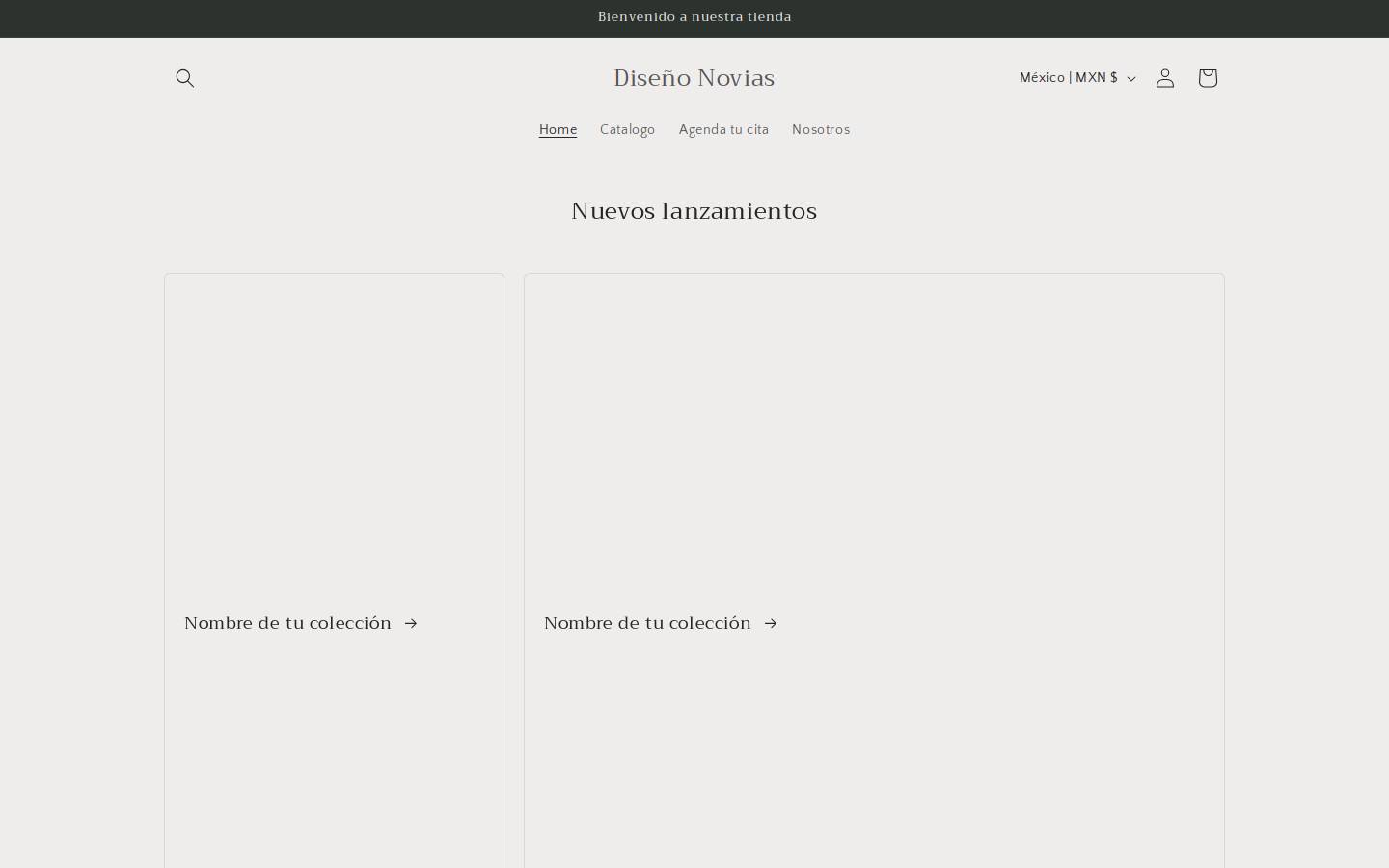Screen dimensions: 1389x868
Task: Open the collection link in the wide card
Action: (661, 623)
